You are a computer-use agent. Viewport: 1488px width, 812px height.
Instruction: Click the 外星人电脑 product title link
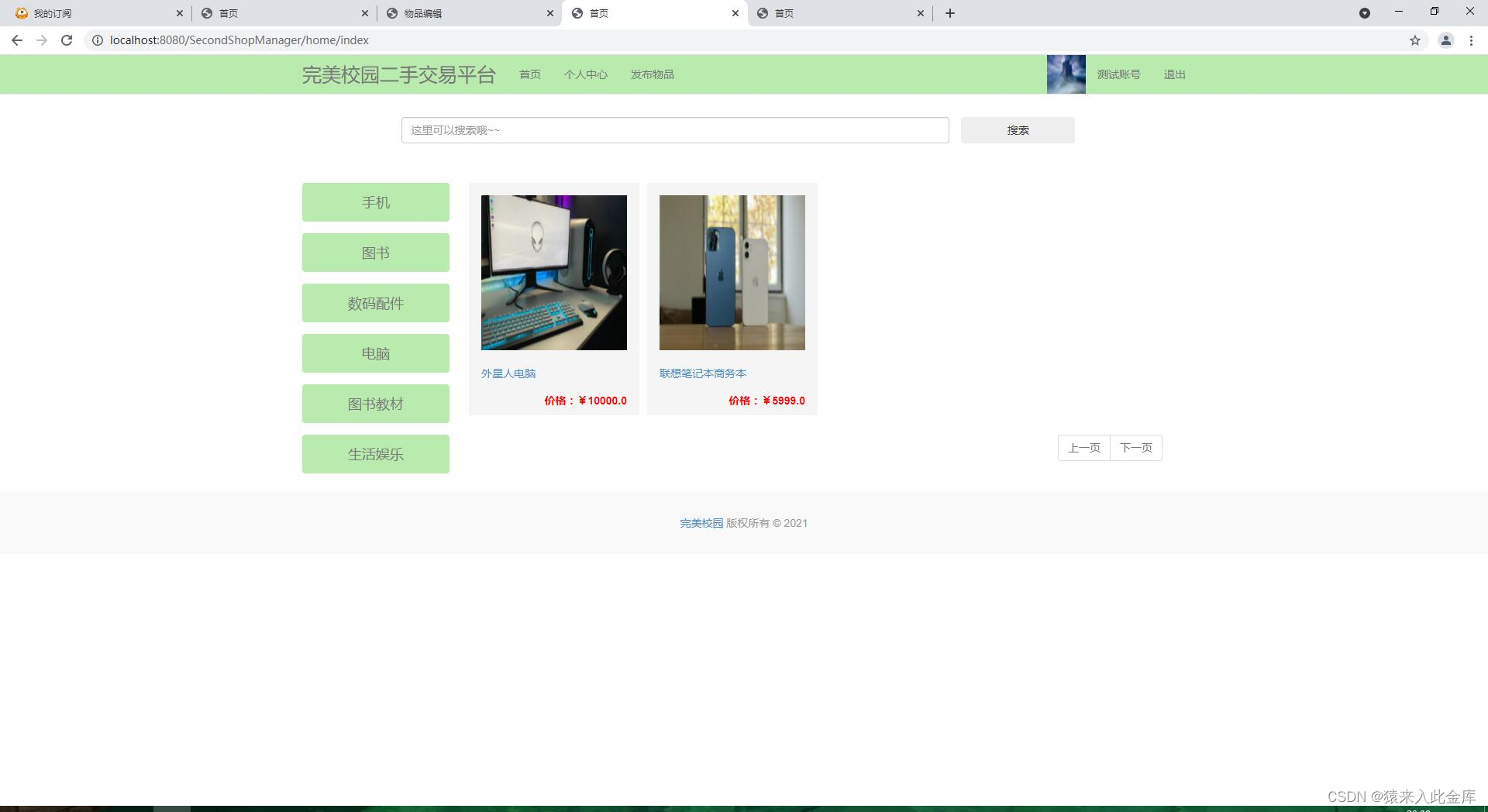[508, 373]
